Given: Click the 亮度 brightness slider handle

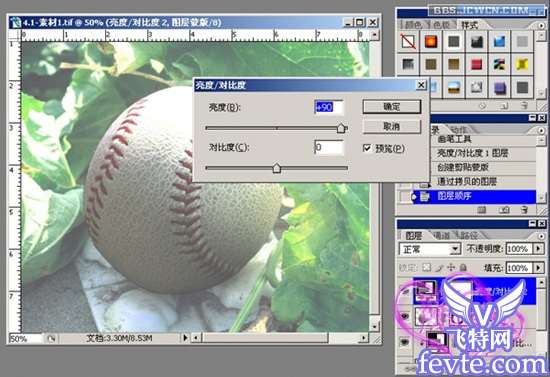Looking at the screenshot, I should pos(341,128).
